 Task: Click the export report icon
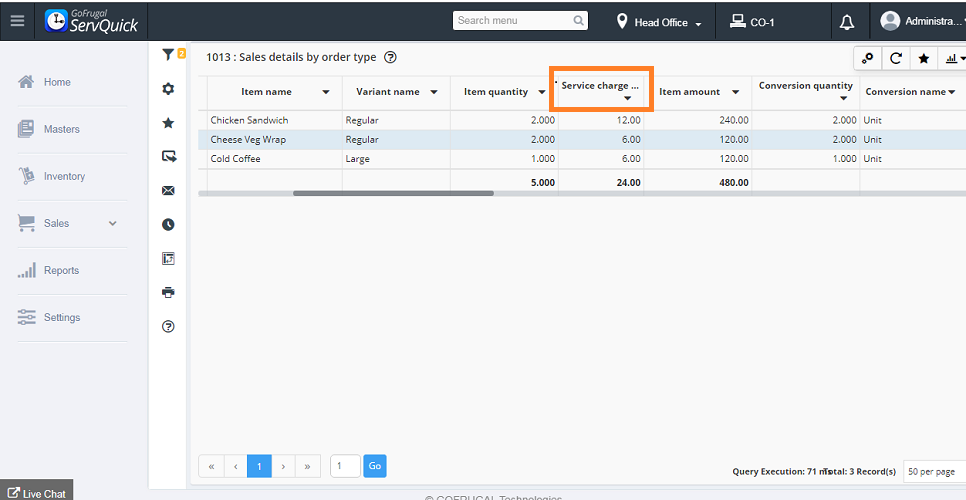[x=169, y=156]
